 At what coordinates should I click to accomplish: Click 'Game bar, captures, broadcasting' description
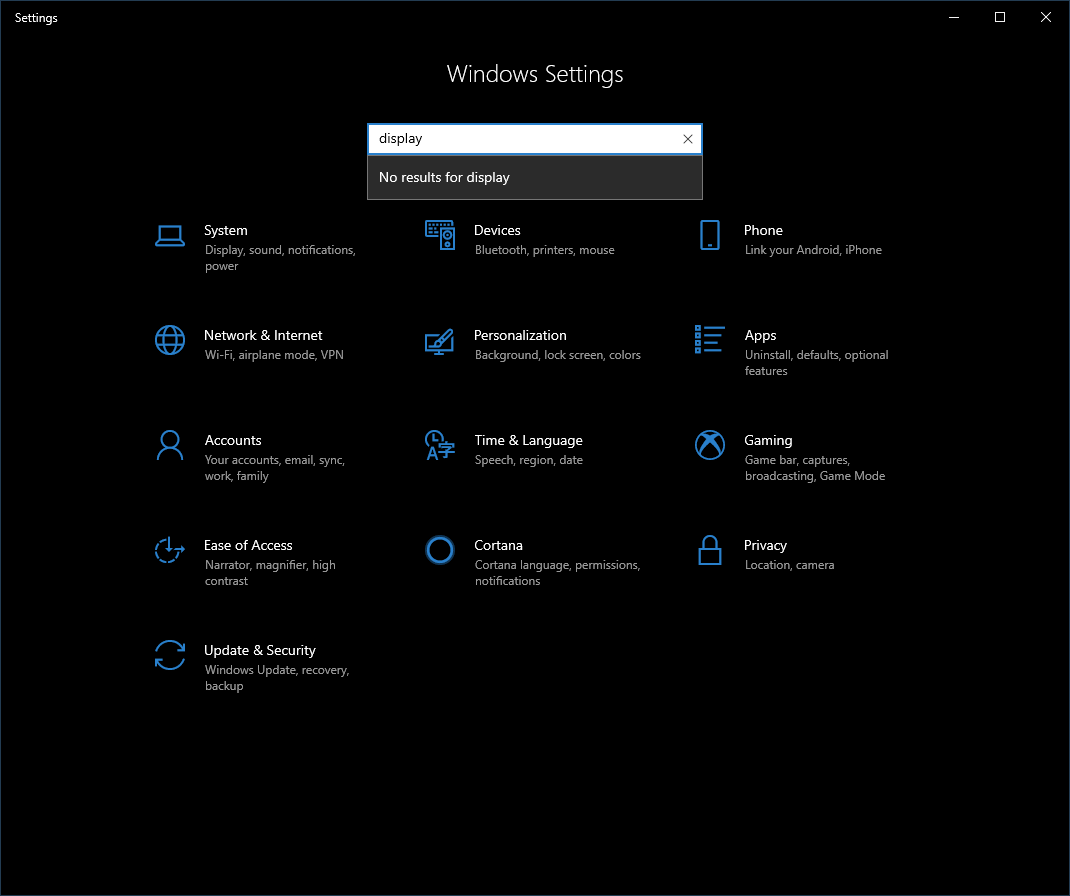(x=815, y=468)
